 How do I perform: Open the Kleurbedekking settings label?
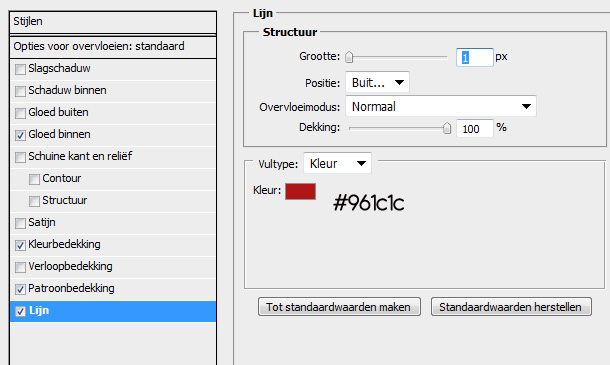(x=64, y=244)
